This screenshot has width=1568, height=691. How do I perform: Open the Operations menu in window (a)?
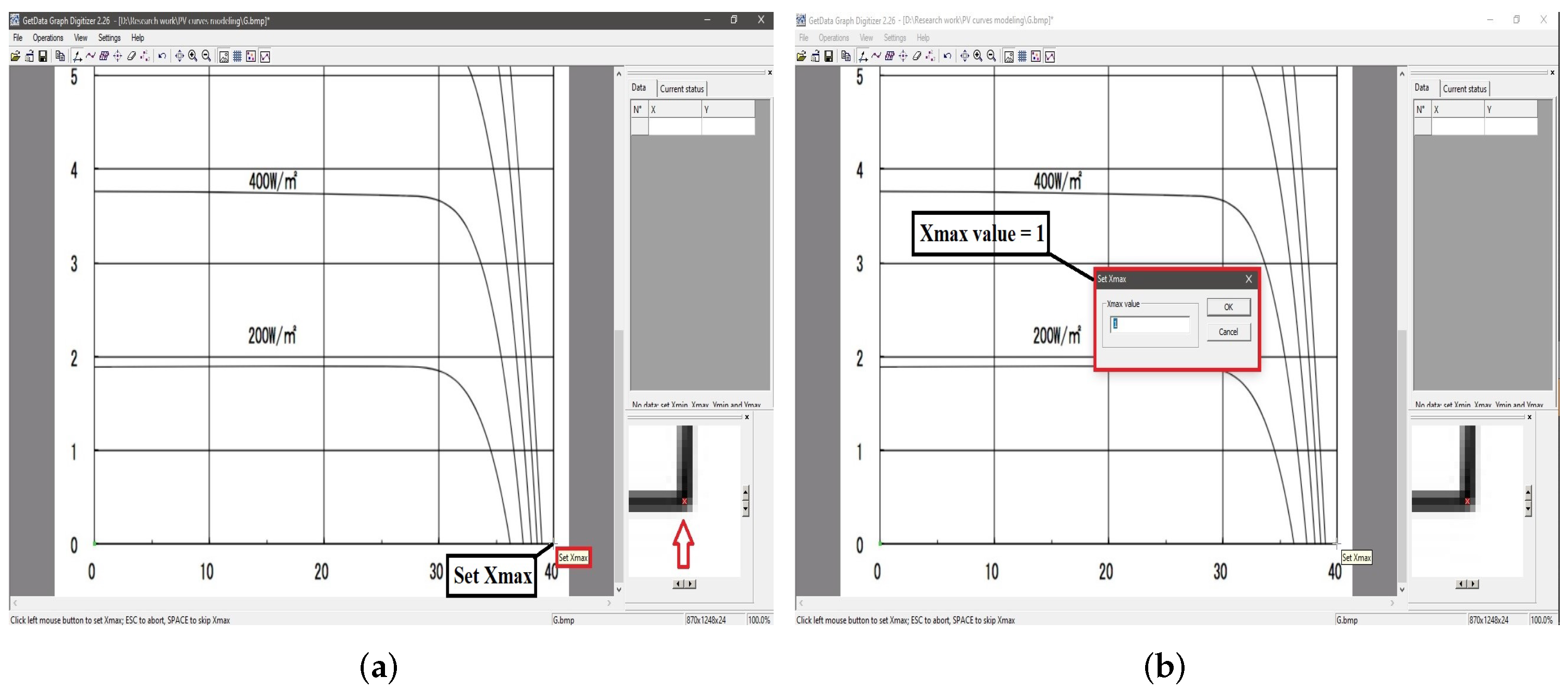click(48, 38)
